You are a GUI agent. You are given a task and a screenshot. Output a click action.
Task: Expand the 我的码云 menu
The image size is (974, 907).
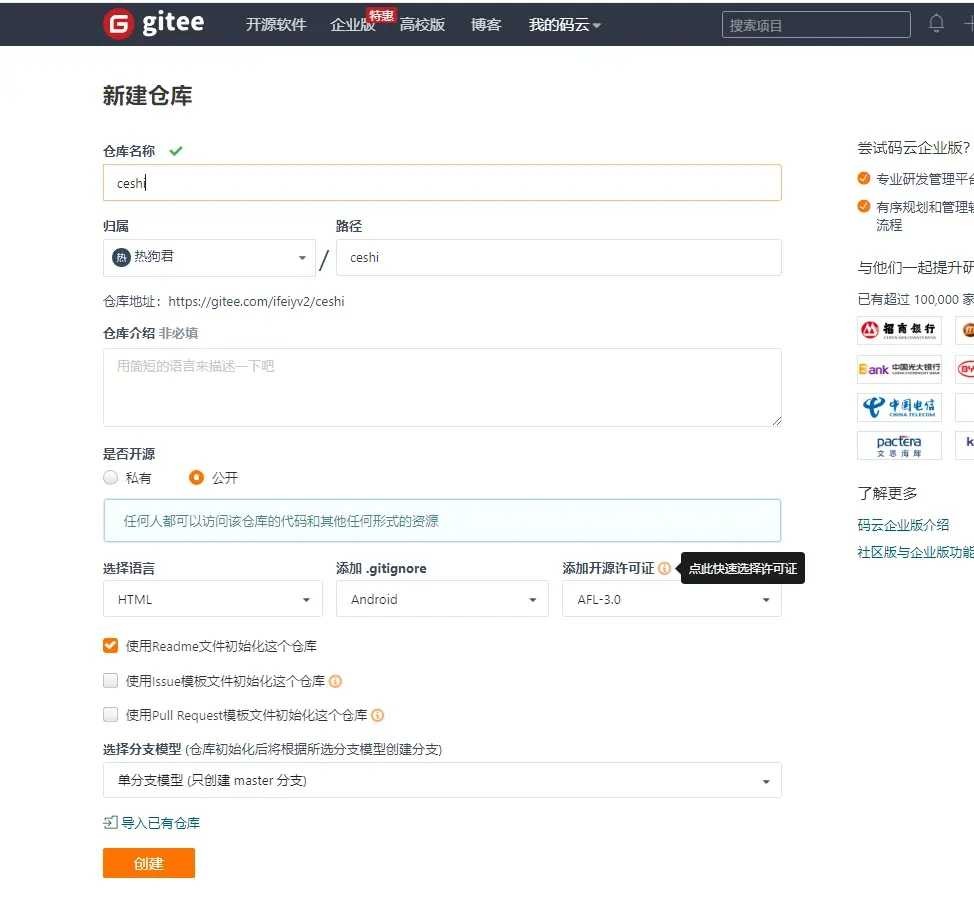564,25
